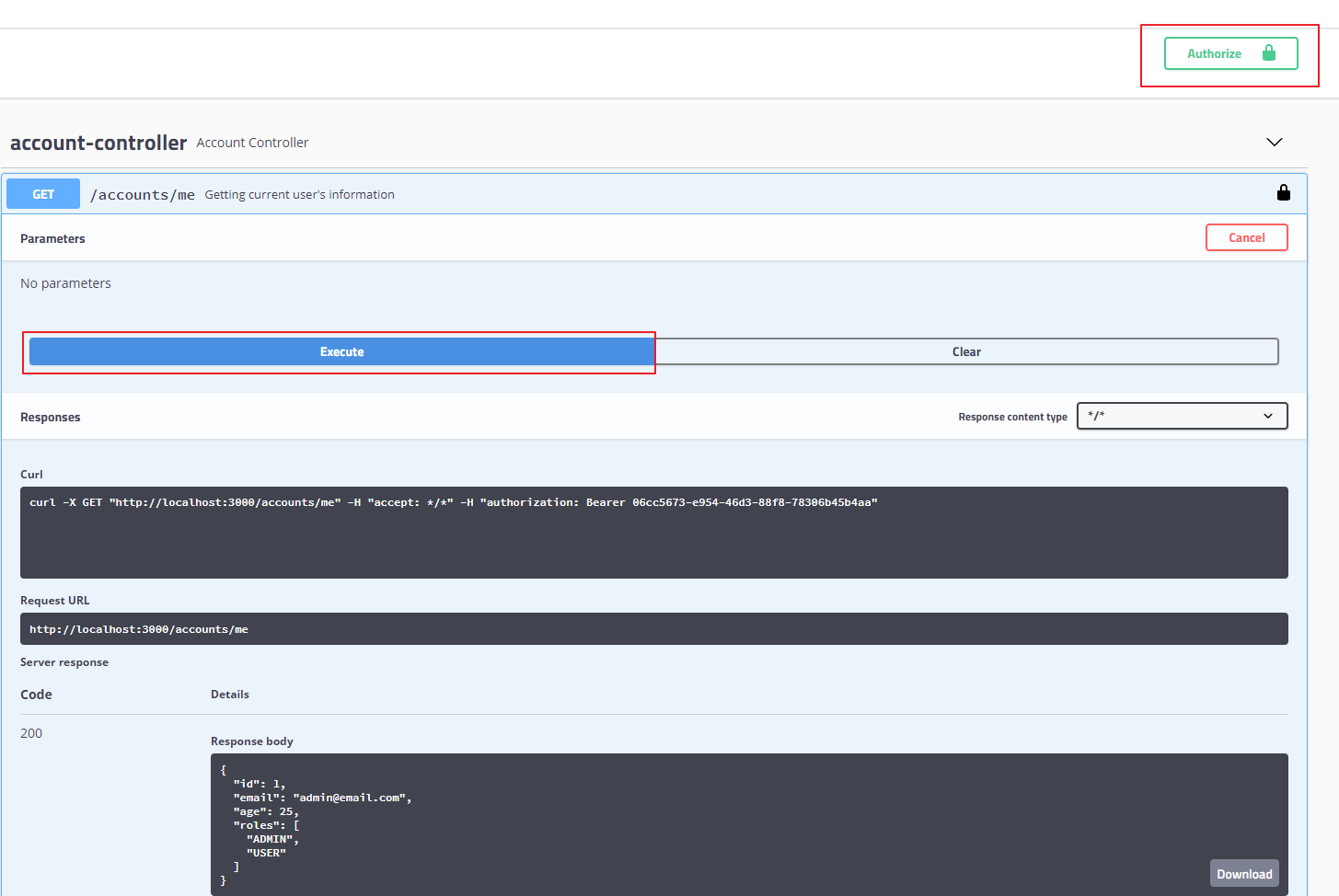Click the Account Controller subtitle
Screen dimensions: 1339x896
click(252, 143)
